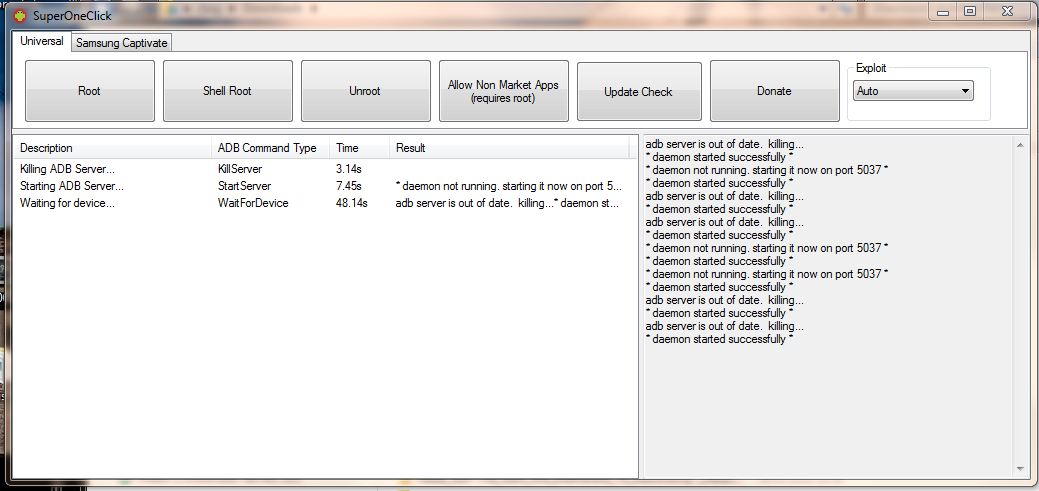Click the WaitForDevice result text

click(x=508, y=203)
